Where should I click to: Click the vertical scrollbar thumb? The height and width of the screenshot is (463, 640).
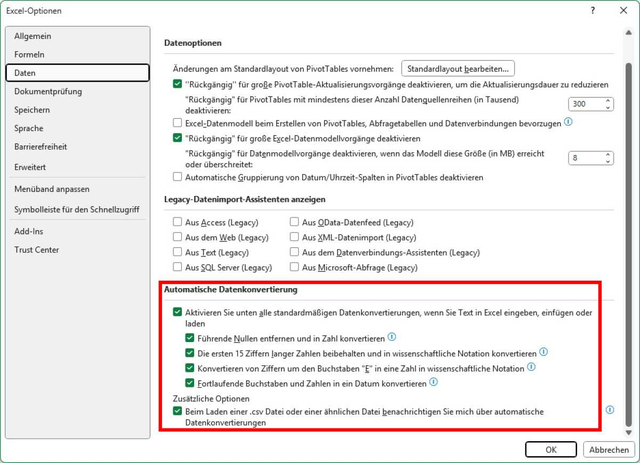pyautogui.click(x=629, y=245)
